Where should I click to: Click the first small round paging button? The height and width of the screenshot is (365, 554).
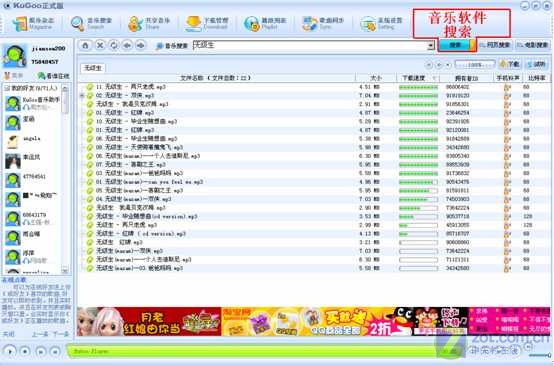click(x=429, y=65)
